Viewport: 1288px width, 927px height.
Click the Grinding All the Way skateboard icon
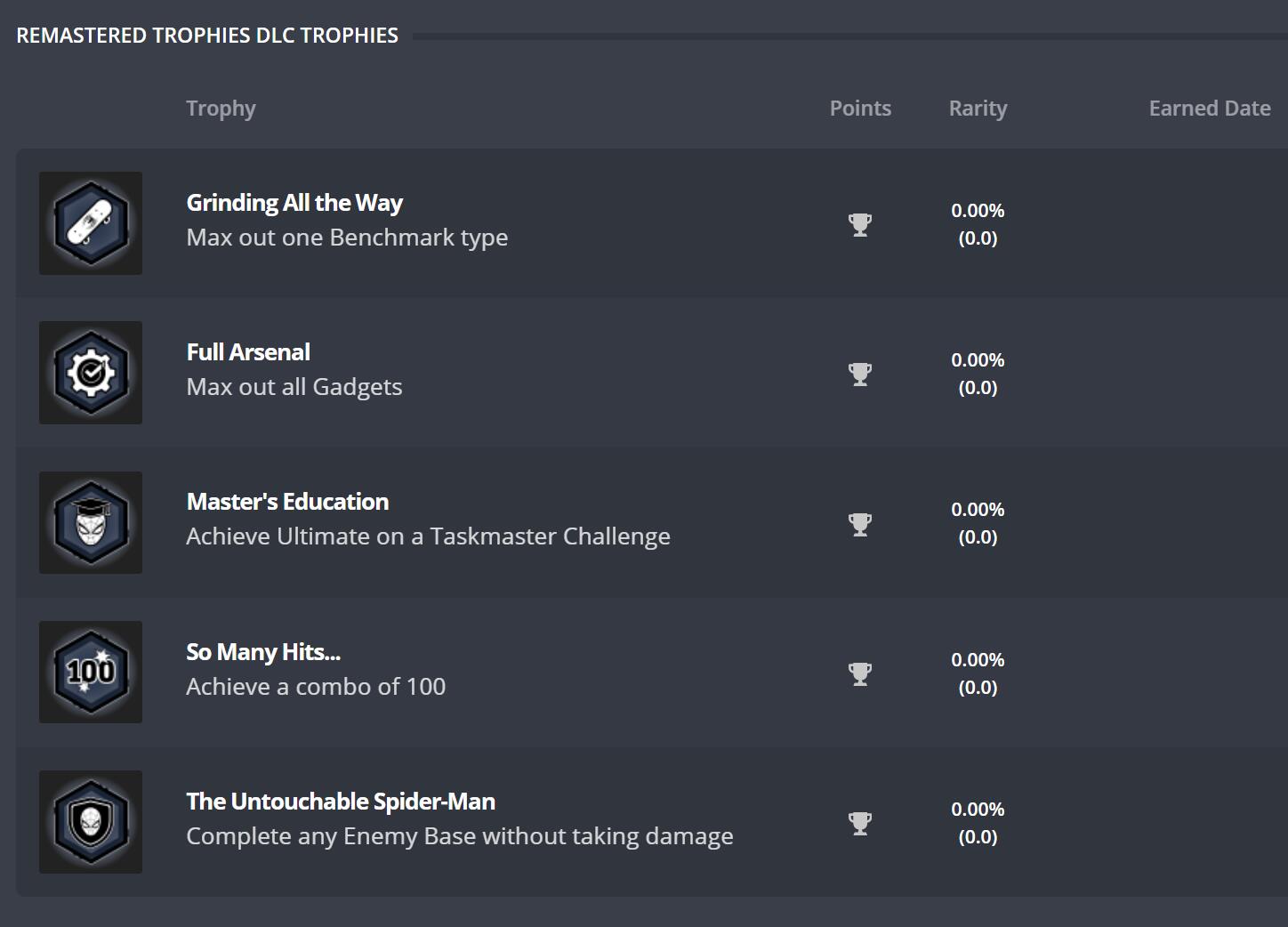coord(91,223)
